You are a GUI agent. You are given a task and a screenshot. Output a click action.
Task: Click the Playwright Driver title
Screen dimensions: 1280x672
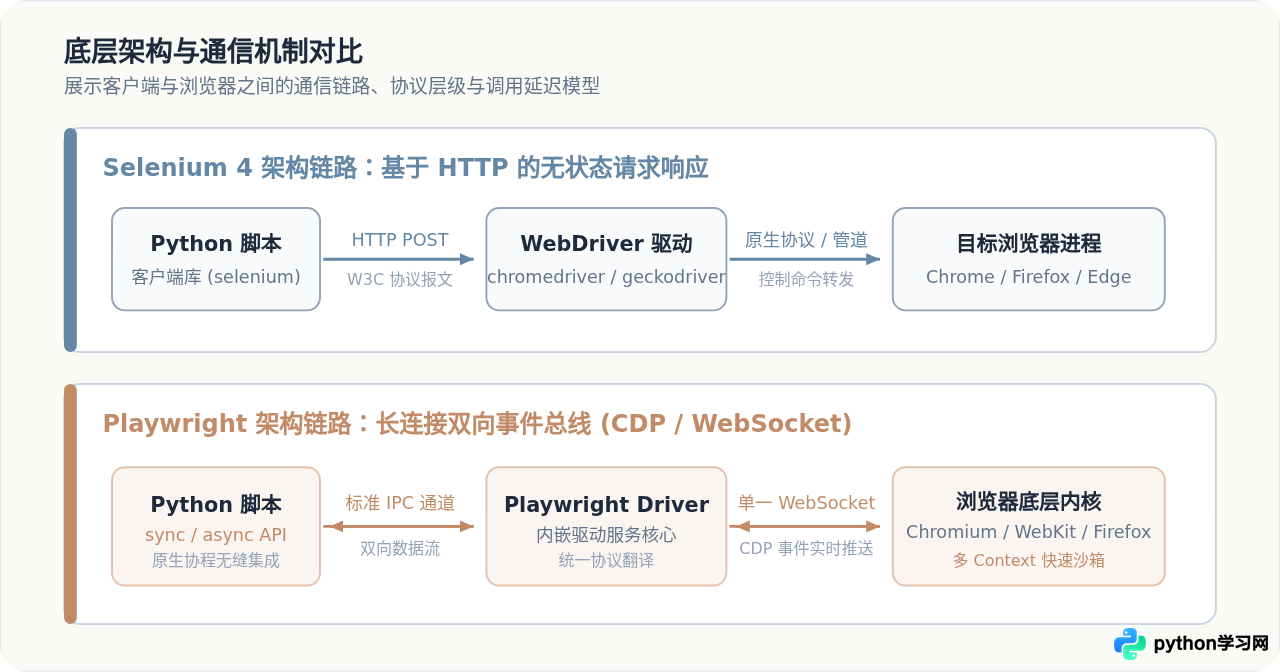(x=606, y=505)
